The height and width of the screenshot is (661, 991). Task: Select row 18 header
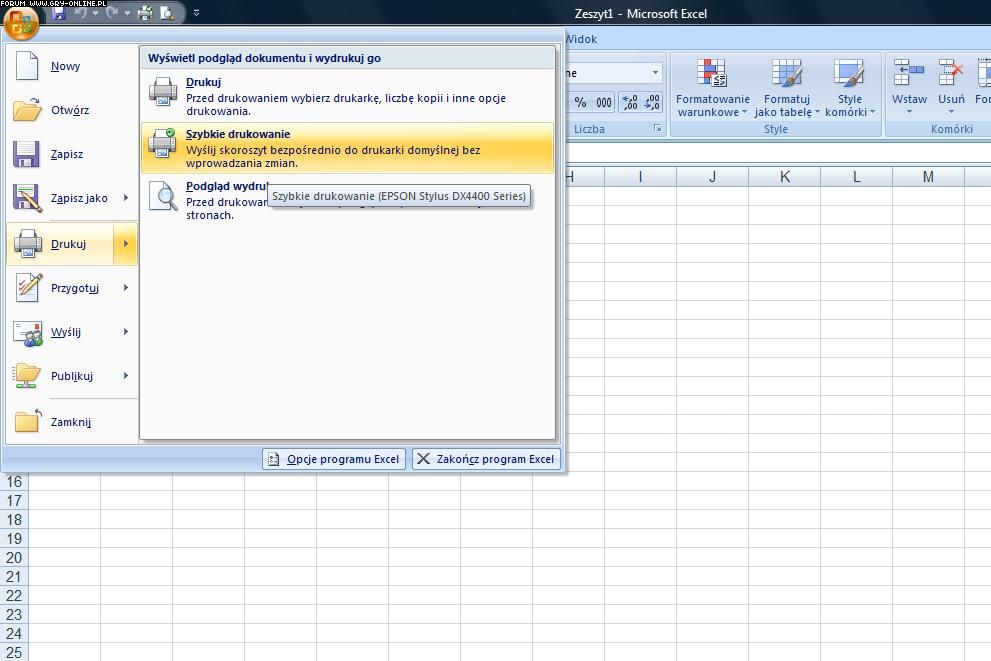14,519
